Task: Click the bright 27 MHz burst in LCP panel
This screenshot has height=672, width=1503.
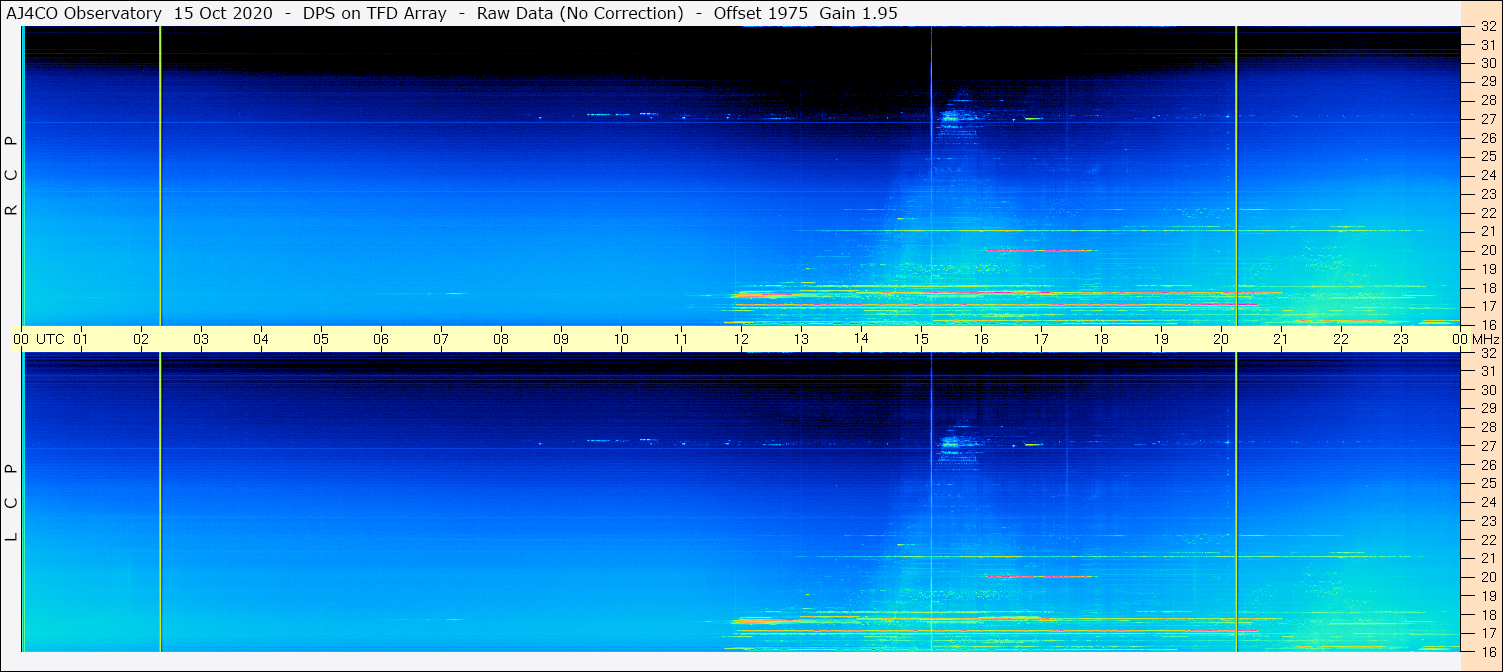Action: tap(951, 442)
